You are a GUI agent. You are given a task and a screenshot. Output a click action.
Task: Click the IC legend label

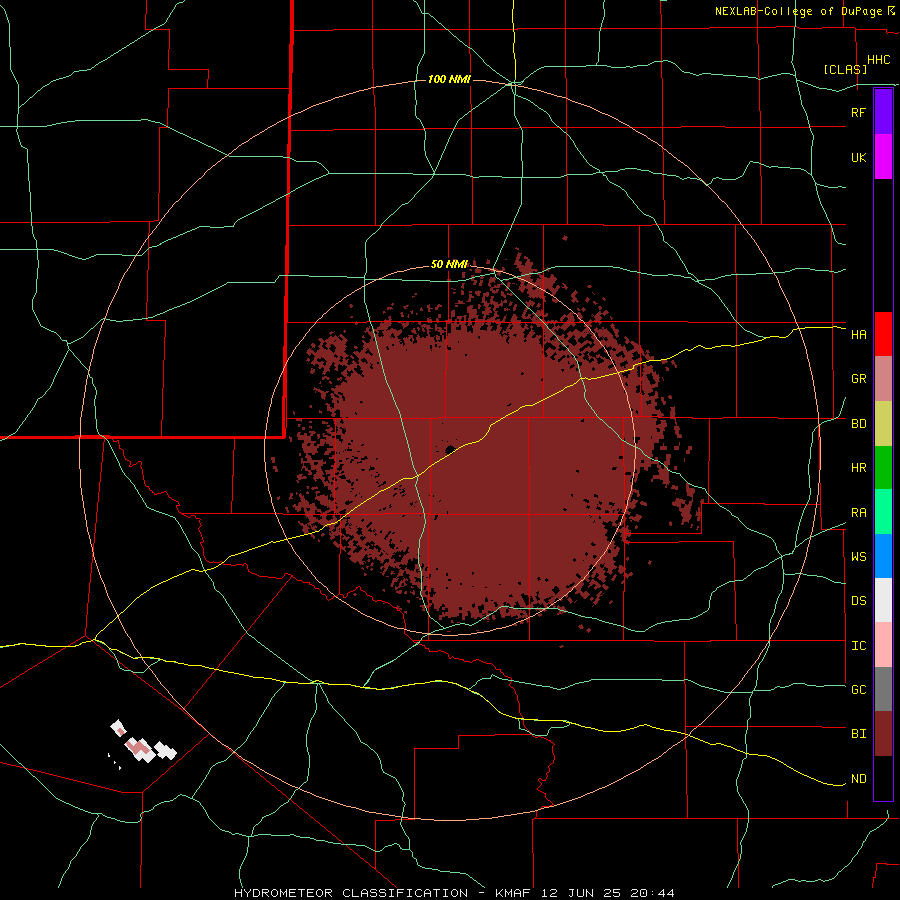(858, 646)
